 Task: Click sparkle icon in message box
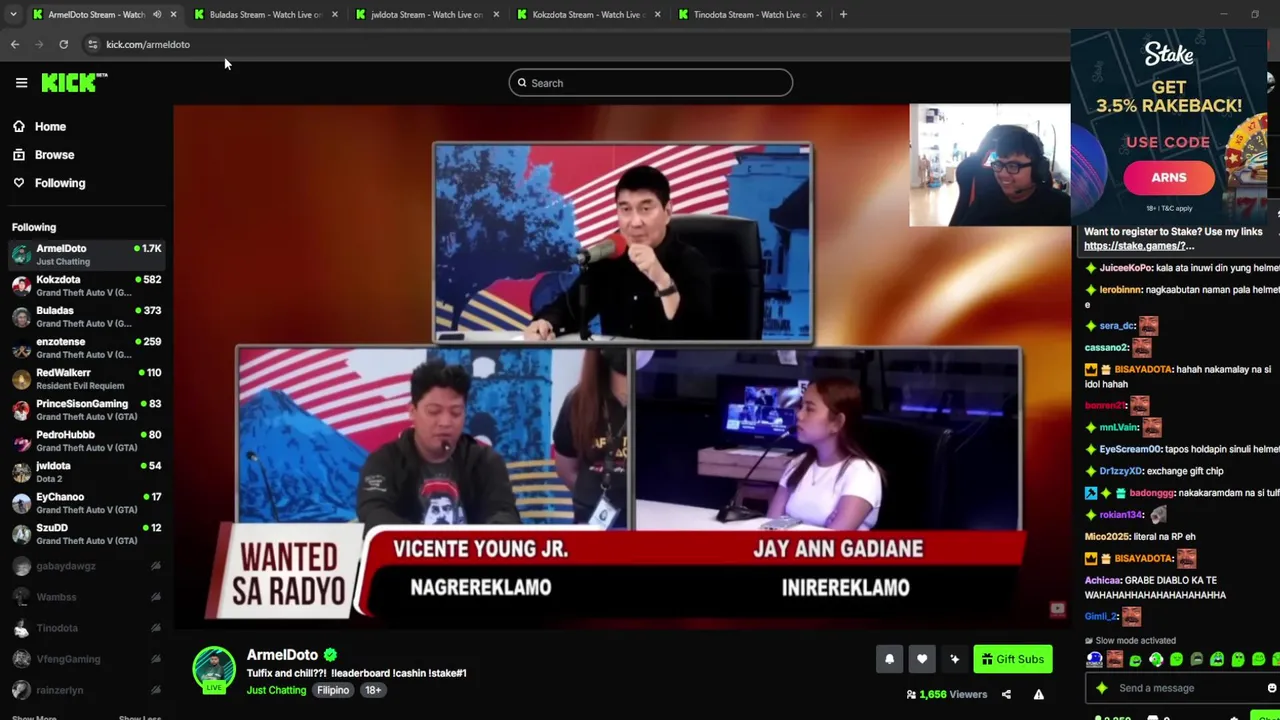coord(1102,688)
